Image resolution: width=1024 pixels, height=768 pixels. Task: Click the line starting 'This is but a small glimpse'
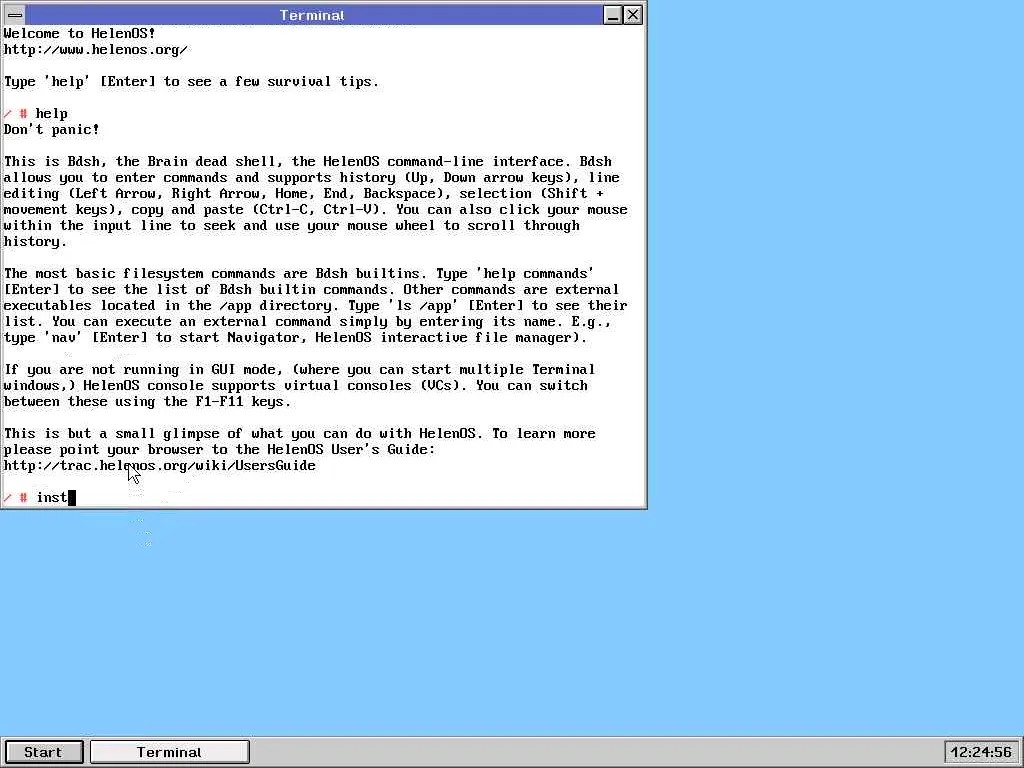pos(299,434)
